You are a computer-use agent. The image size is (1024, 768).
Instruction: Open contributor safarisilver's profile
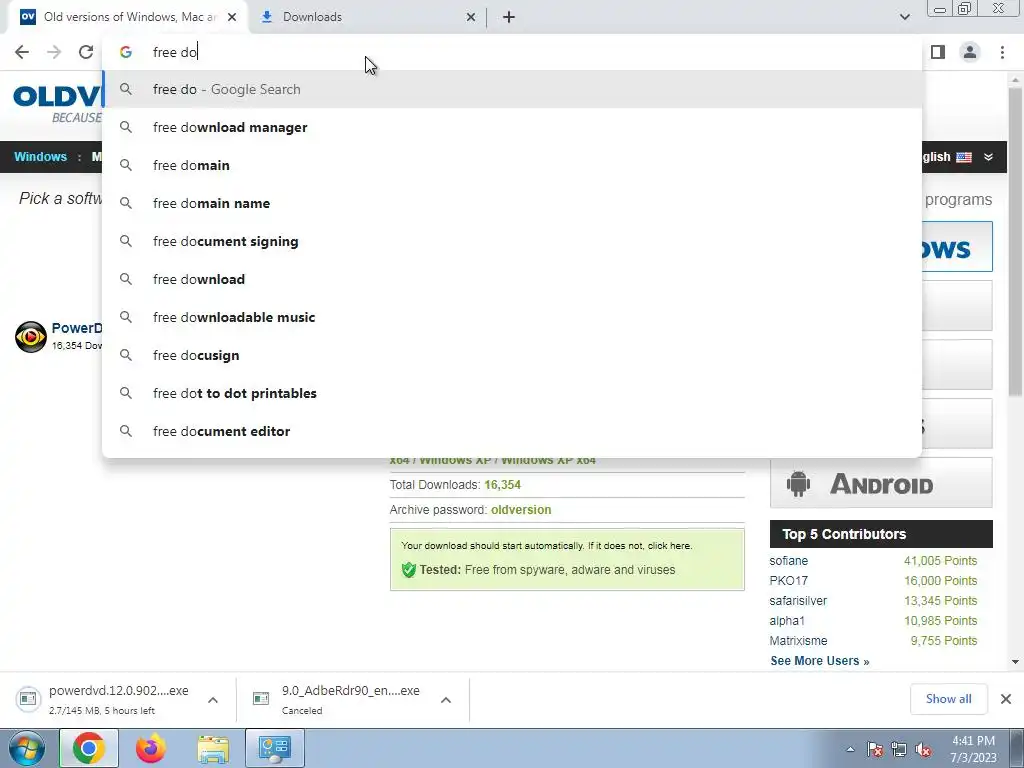(798, 601)
